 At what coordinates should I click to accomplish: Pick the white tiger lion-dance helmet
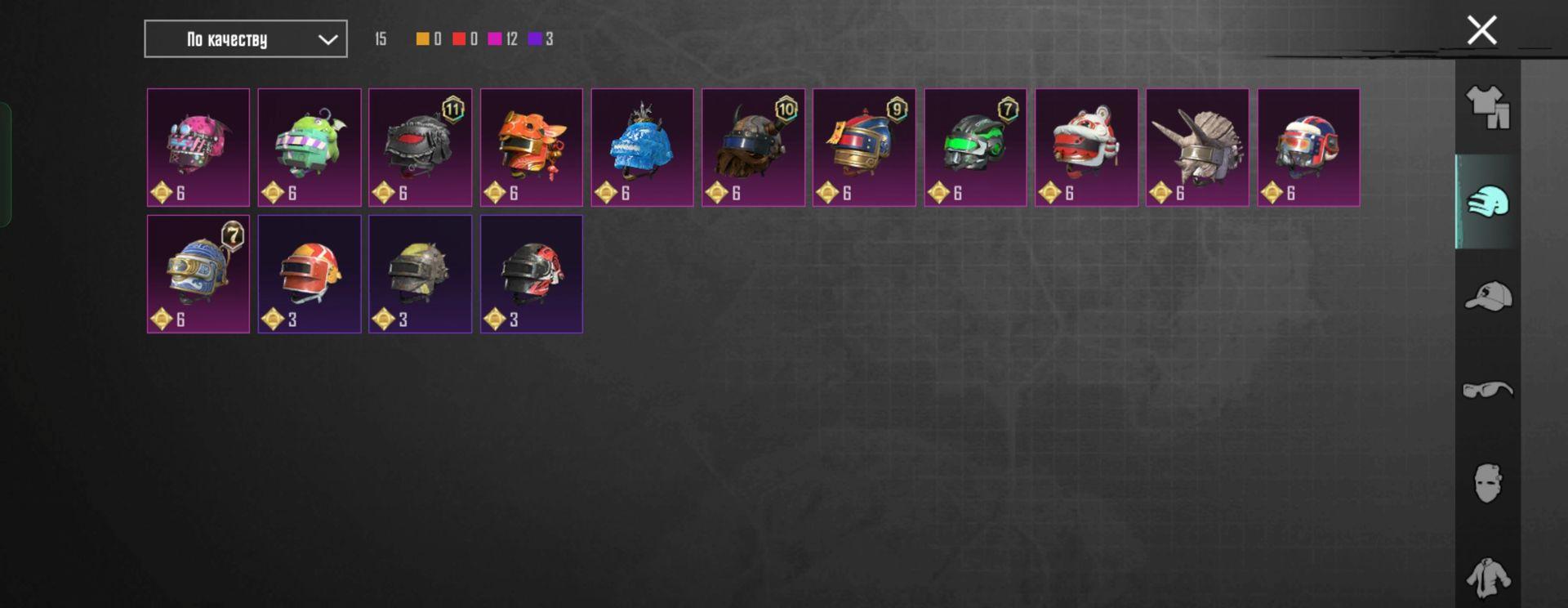pyautogui.click(x=1087, y=147)
